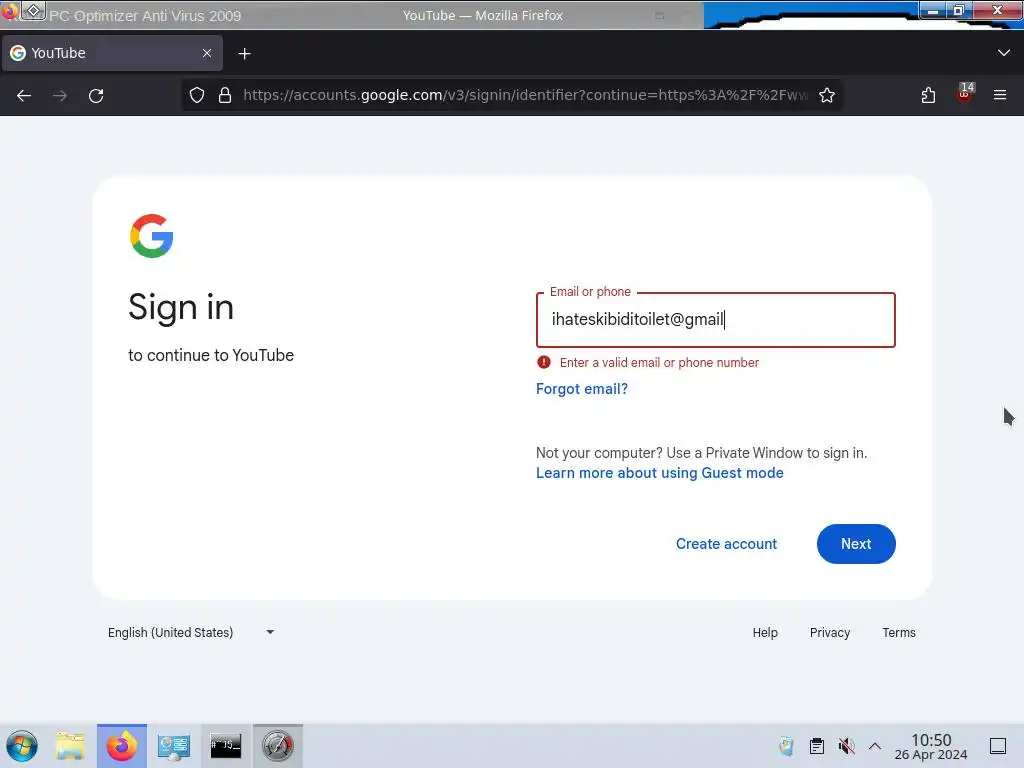Open the file manager folder taskbar icon
Image resolution: width=1024 pixels, height=768 pixels.
point(70,746)
